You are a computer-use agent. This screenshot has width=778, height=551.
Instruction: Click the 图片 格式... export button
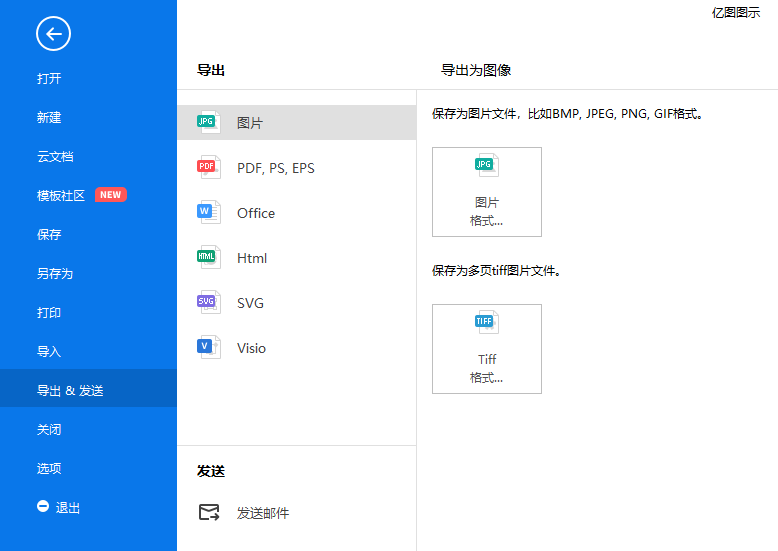(487, 192)
